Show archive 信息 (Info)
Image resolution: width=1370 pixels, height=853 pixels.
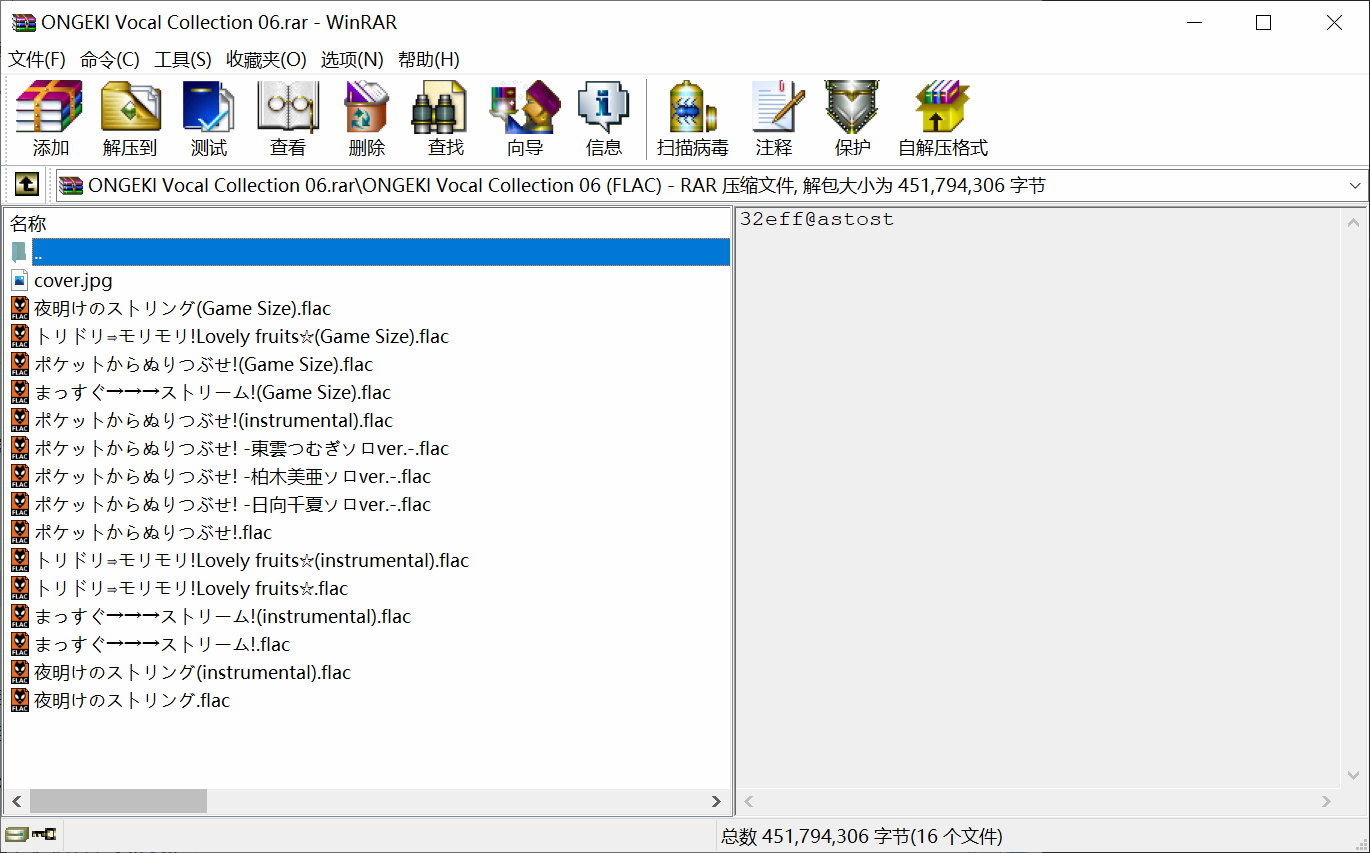pos(603,118)
